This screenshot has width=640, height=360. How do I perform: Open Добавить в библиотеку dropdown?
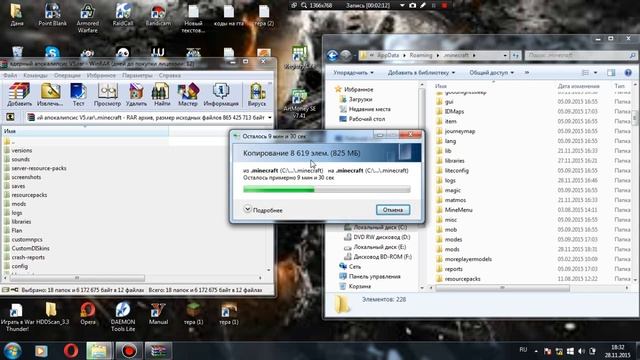(421, 73)
